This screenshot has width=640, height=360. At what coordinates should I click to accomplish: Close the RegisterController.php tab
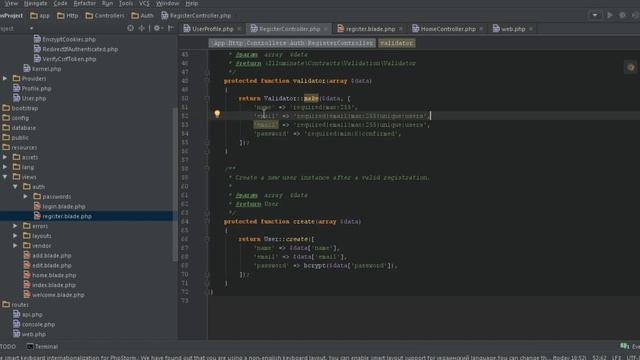pyautogui.click(x=325, y=29)
